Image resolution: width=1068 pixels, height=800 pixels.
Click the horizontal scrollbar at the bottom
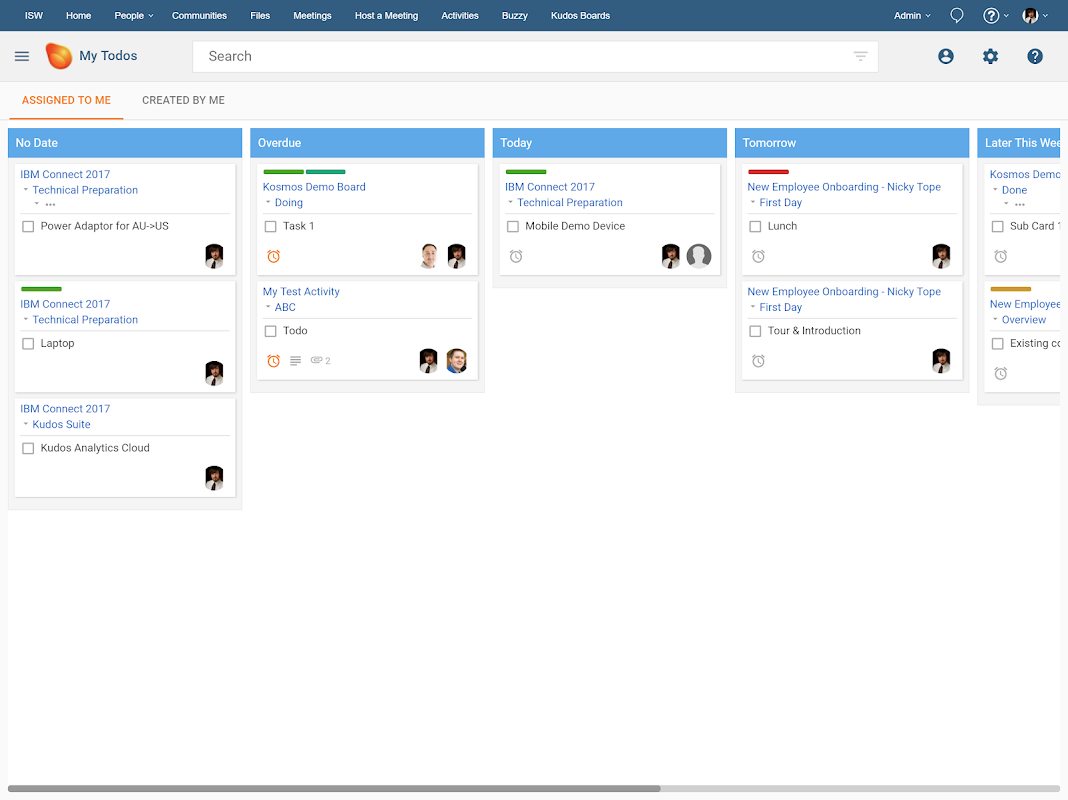[x=334, y=788]
